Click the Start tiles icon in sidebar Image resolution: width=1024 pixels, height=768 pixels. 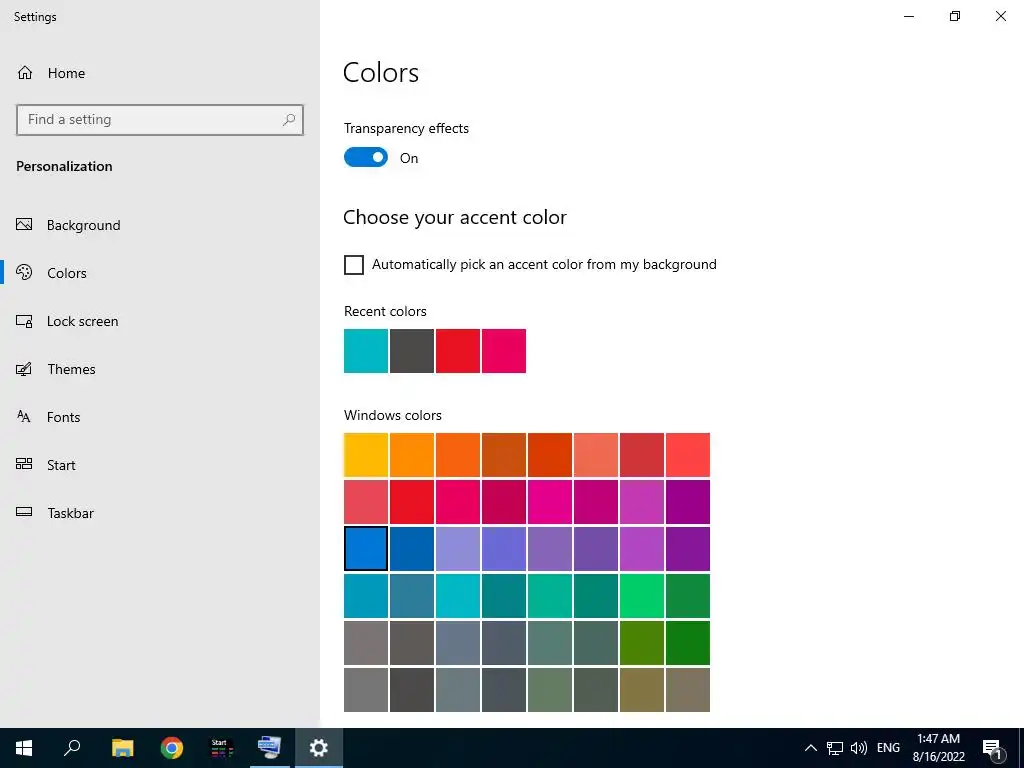[x=24, y=464]
